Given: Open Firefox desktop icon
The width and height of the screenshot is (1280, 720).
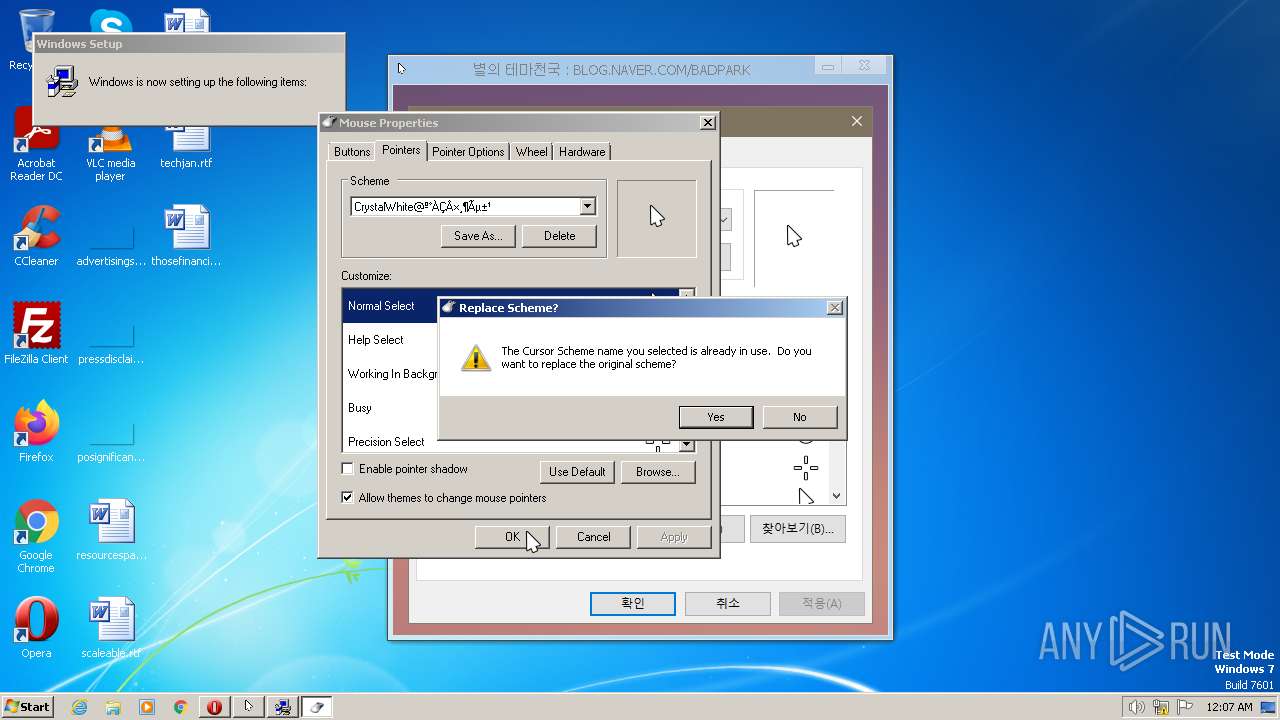Looking at the screenshot, I should [36, 432].
